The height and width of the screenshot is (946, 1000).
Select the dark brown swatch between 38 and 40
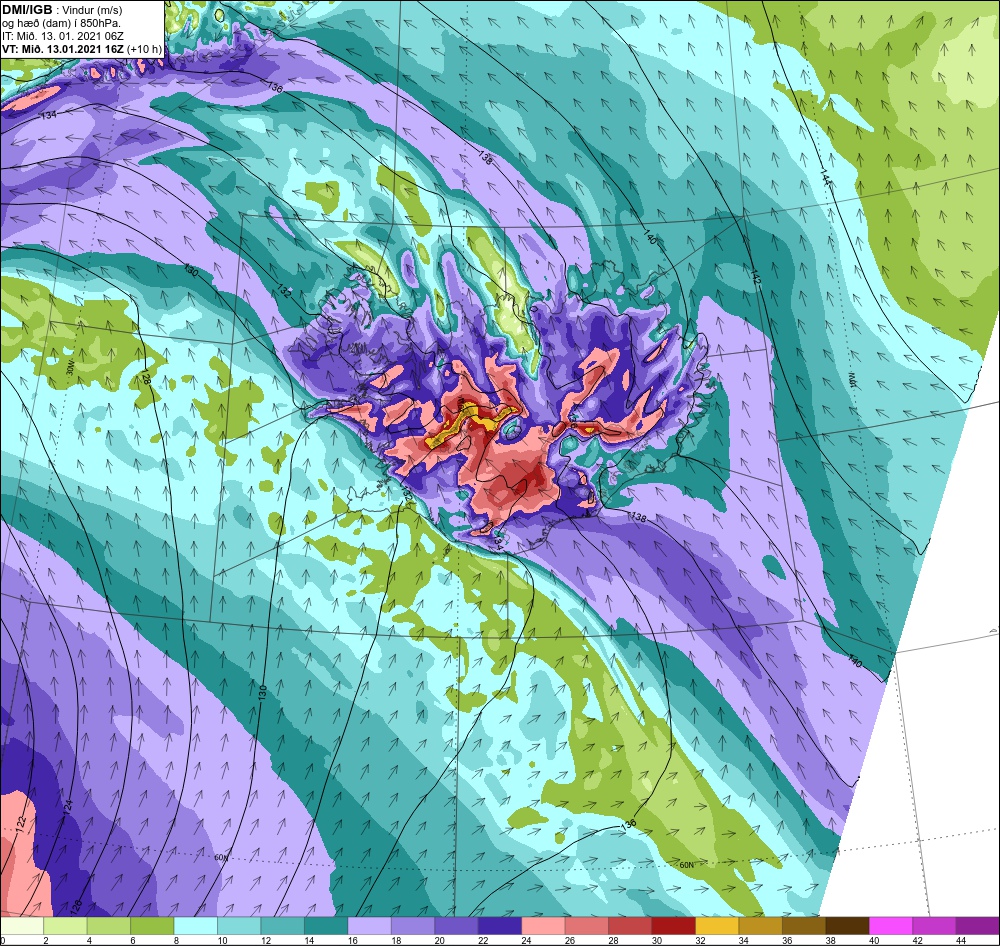click(848, 926)
